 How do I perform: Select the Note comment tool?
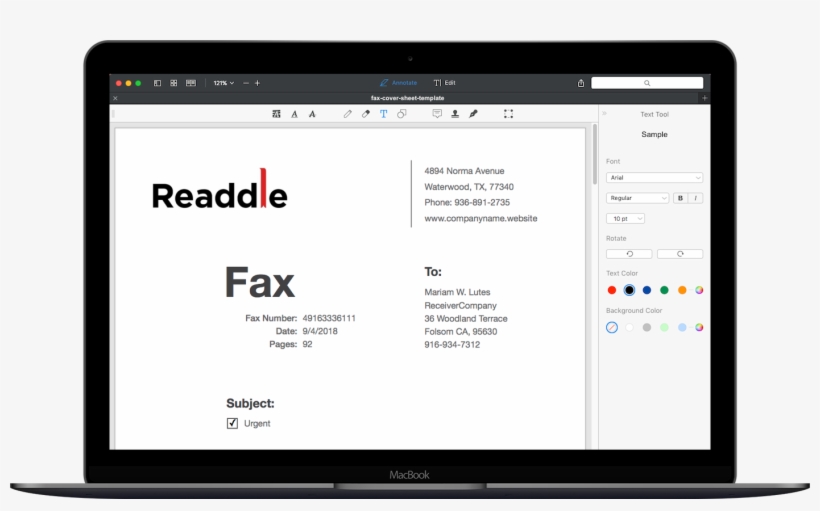pyautogui.click(x=437, y=114)
